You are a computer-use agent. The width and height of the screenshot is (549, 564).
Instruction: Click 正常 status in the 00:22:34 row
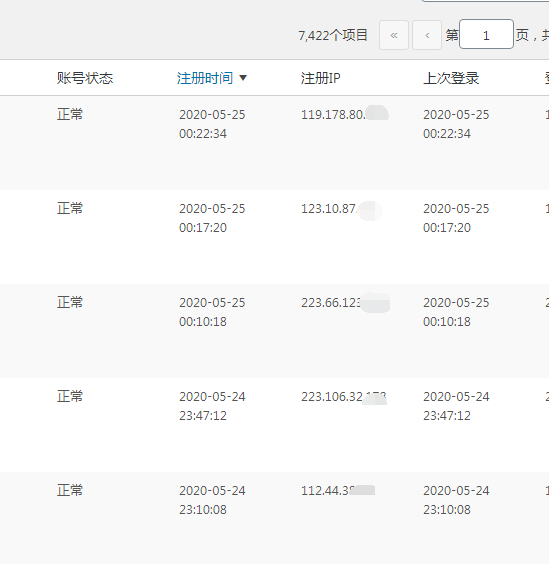click(x=70, y=114)
